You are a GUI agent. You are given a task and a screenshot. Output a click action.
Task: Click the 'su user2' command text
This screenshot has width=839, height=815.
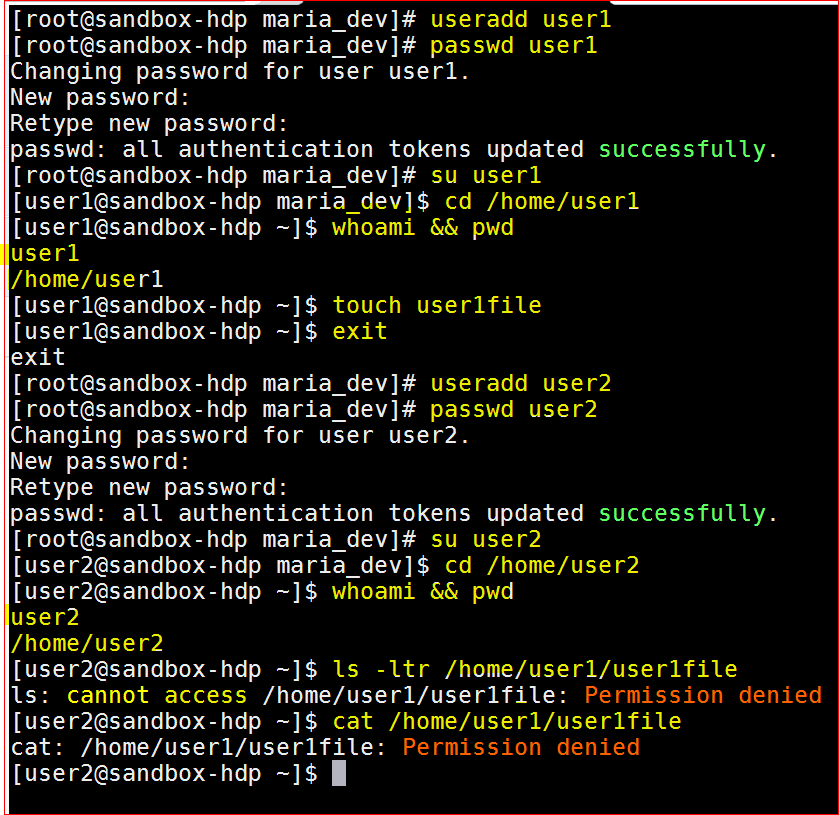pos(486,540)
